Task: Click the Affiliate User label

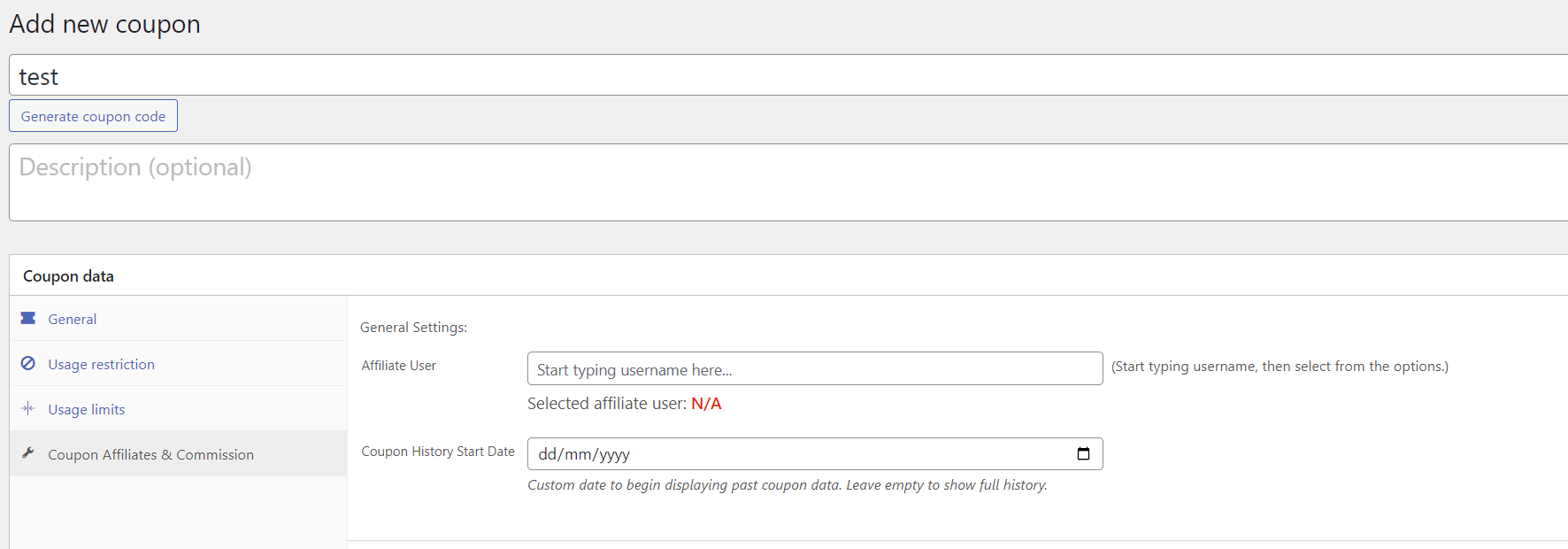Action: click(398, 366)
